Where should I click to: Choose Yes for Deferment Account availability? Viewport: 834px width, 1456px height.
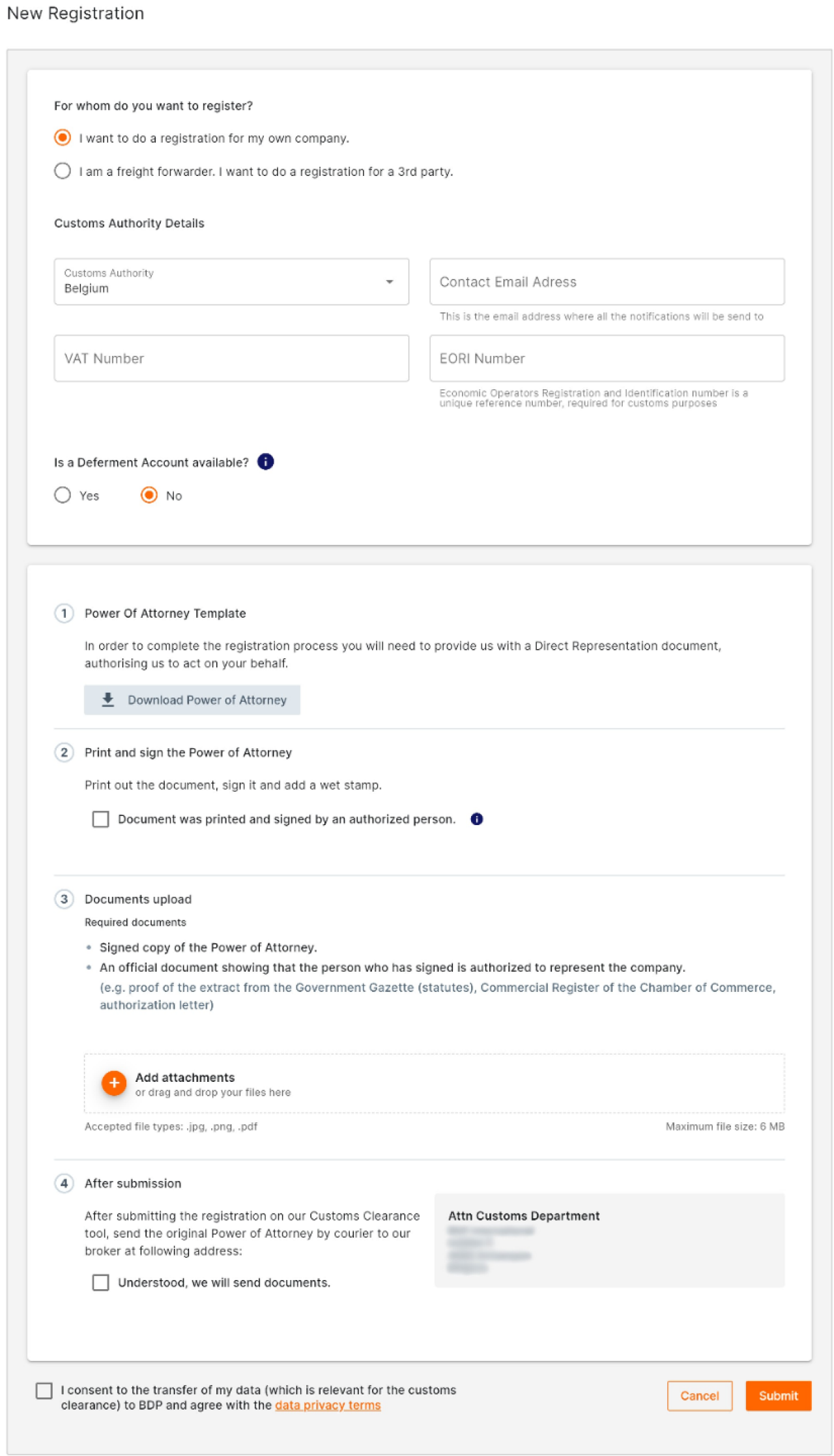click(63, 495)
